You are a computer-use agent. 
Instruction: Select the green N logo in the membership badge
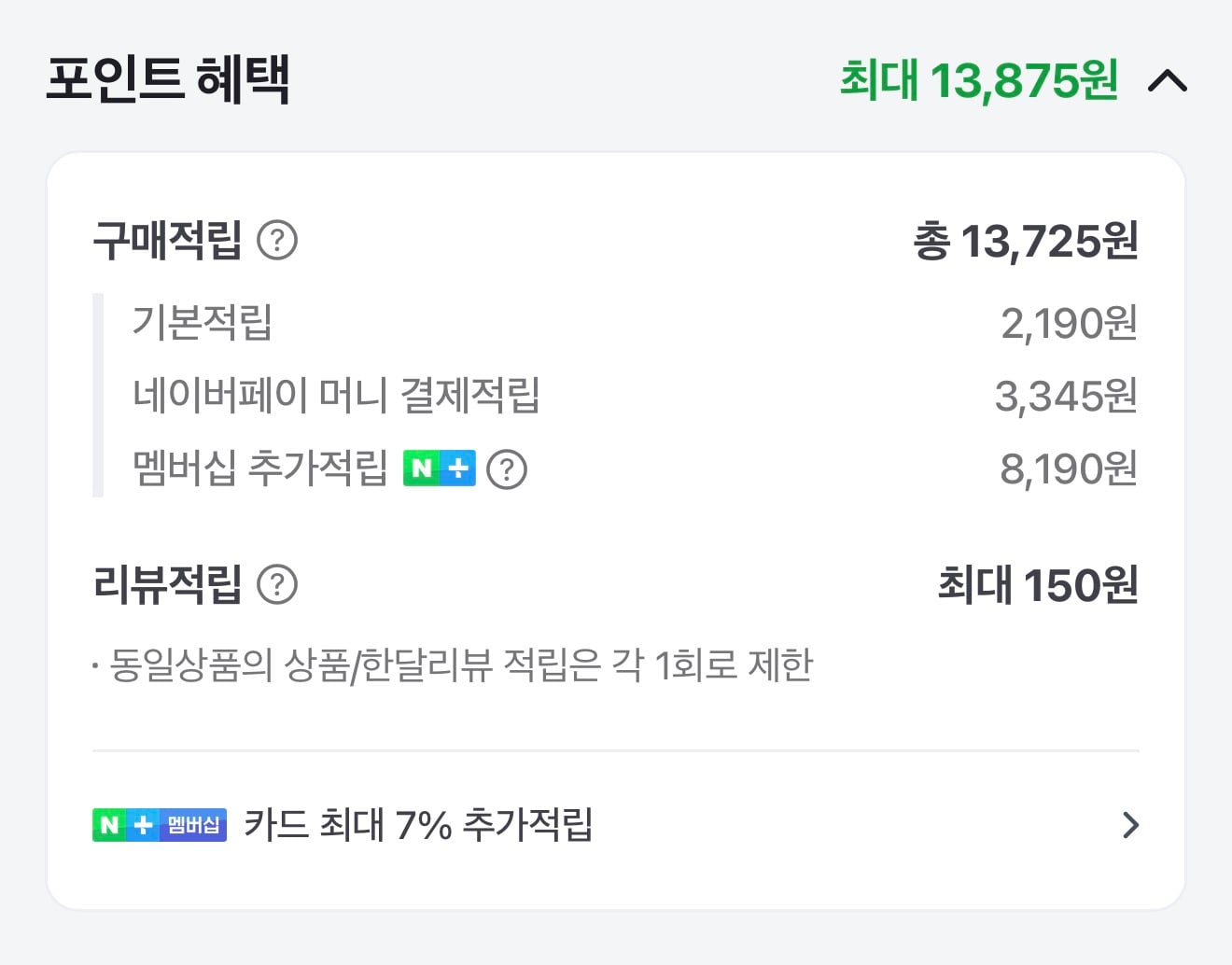tap(109, 825)
